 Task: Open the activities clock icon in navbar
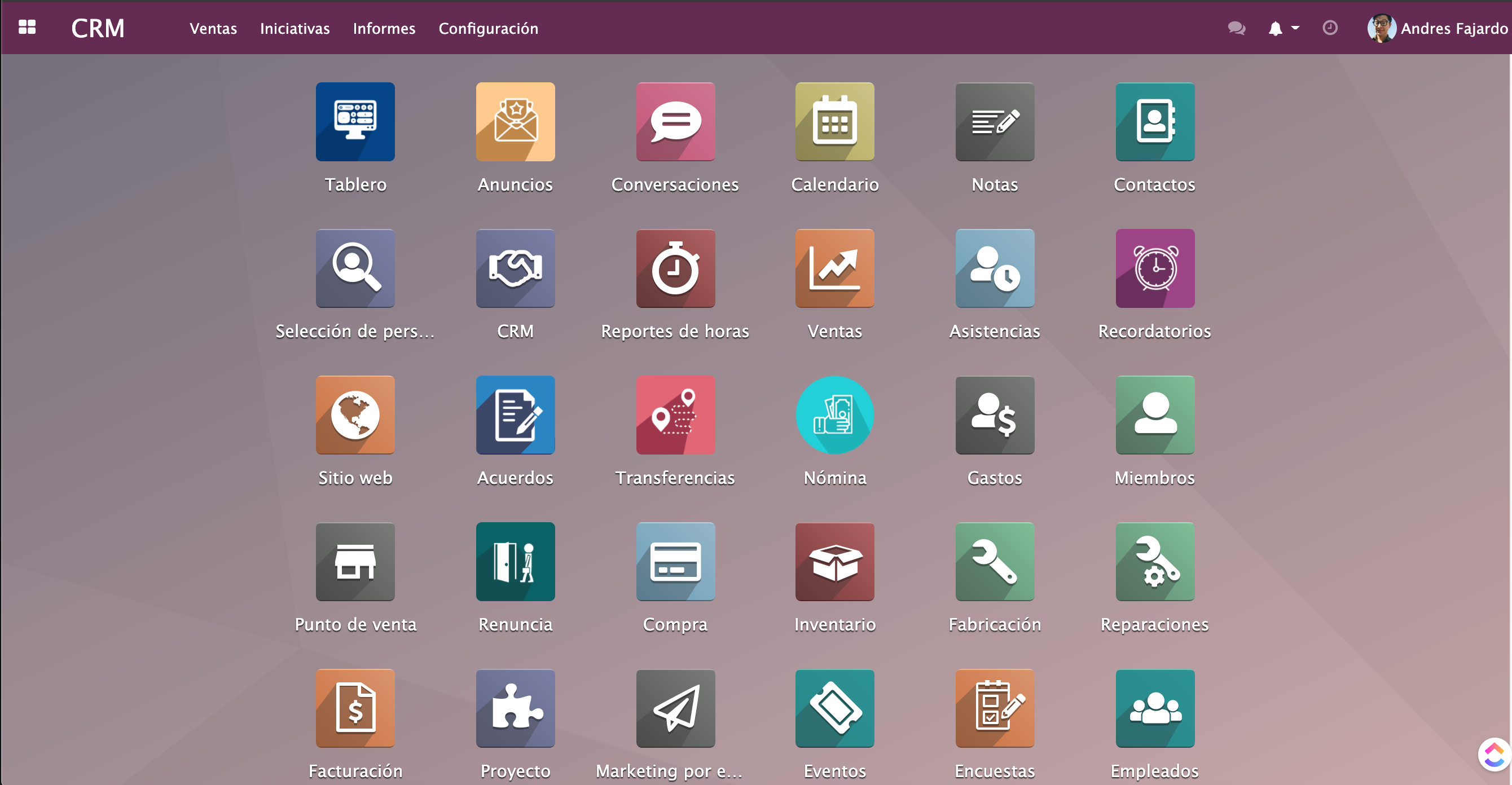click(x=1330, y=28)
